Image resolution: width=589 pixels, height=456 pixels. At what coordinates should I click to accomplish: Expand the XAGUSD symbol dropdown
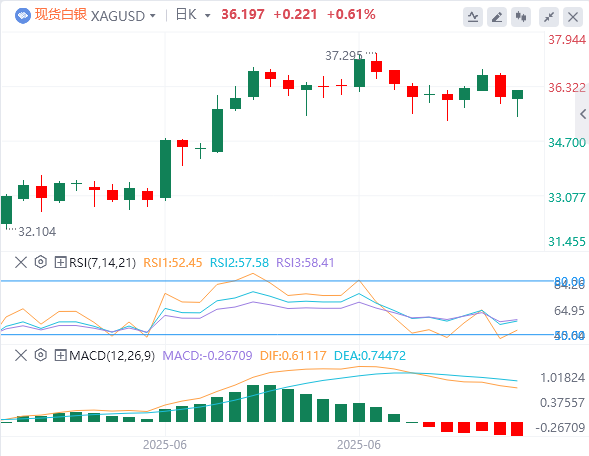coord(153,16)
